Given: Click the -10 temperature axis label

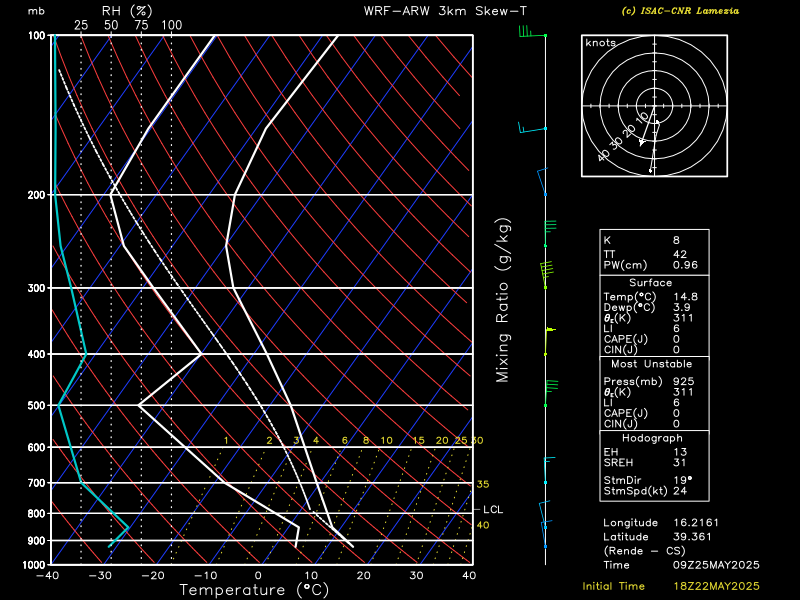Looking at the screenshot, I should click(205, 576).
